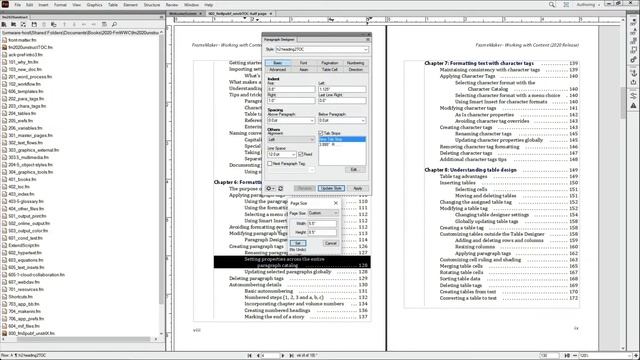Click the zoom out minus icon
This screenshot has width=640, height=360.
[x=575, y=356]
